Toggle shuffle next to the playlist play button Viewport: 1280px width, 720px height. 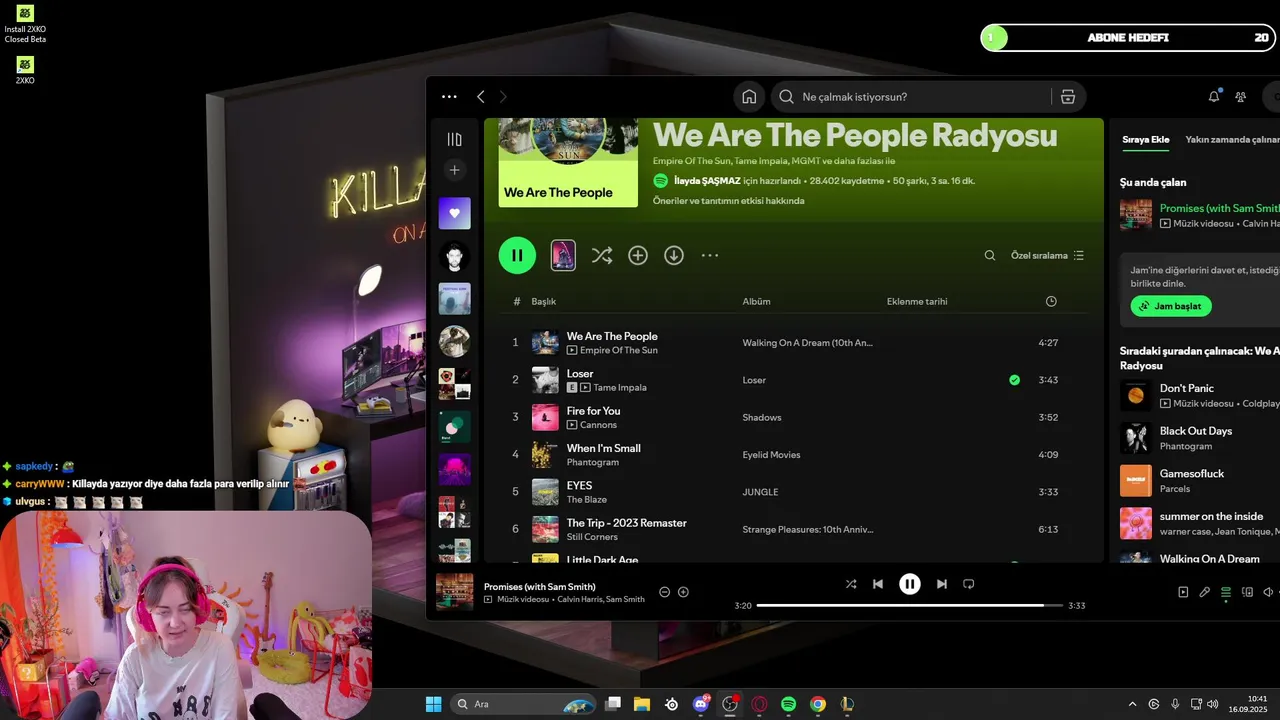(601, 256)
